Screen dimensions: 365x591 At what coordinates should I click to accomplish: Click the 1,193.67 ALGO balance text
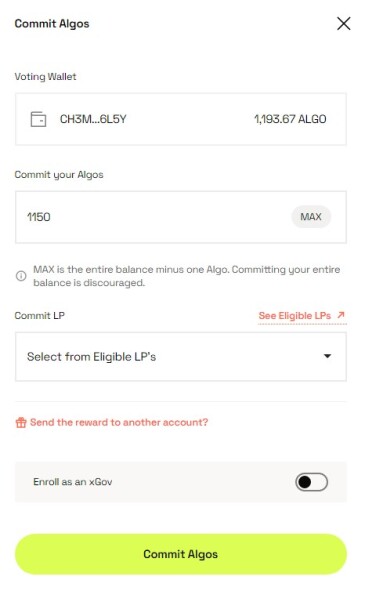[290, 119]
